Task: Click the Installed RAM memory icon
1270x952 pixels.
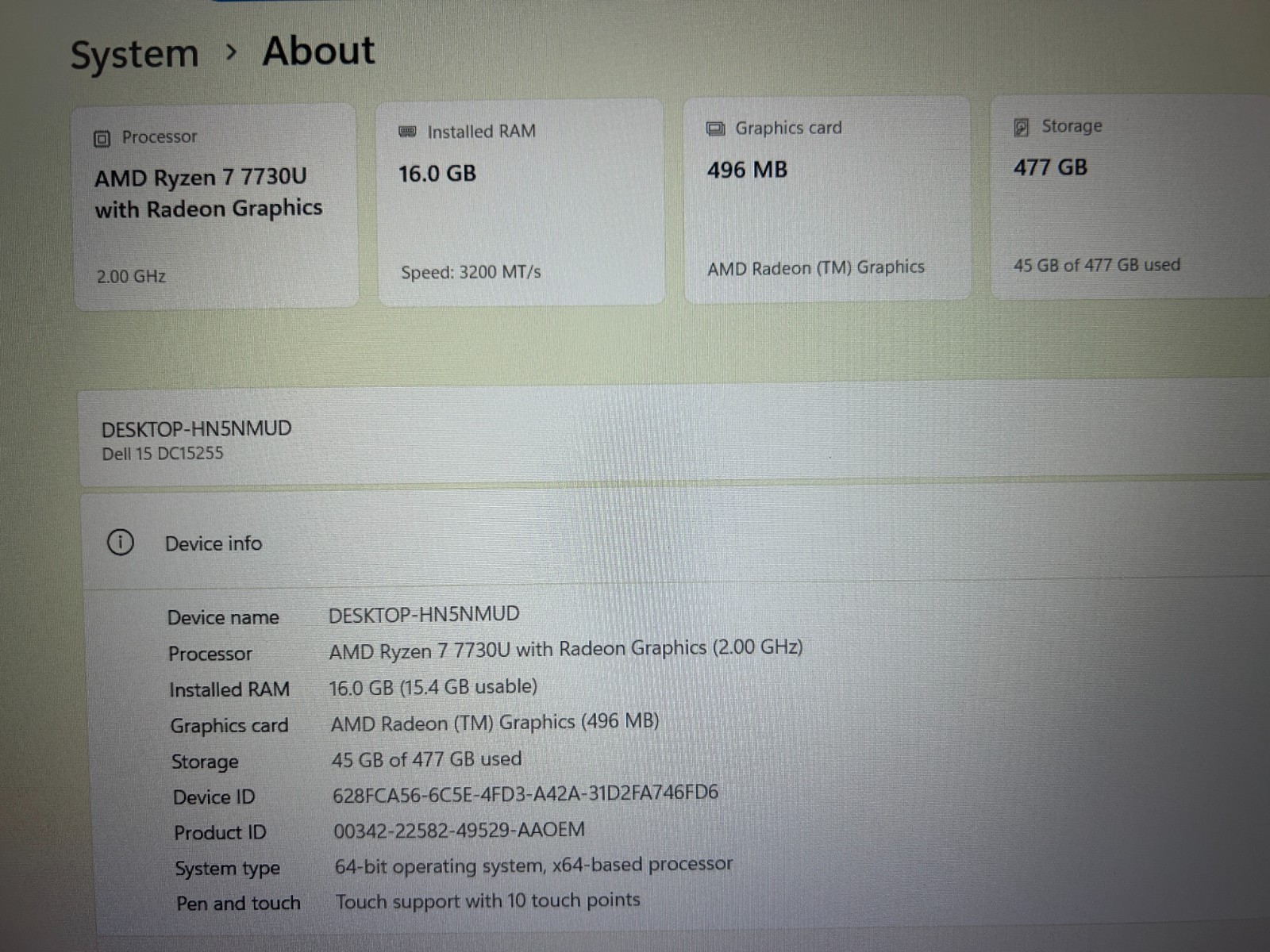Action: 407,132
